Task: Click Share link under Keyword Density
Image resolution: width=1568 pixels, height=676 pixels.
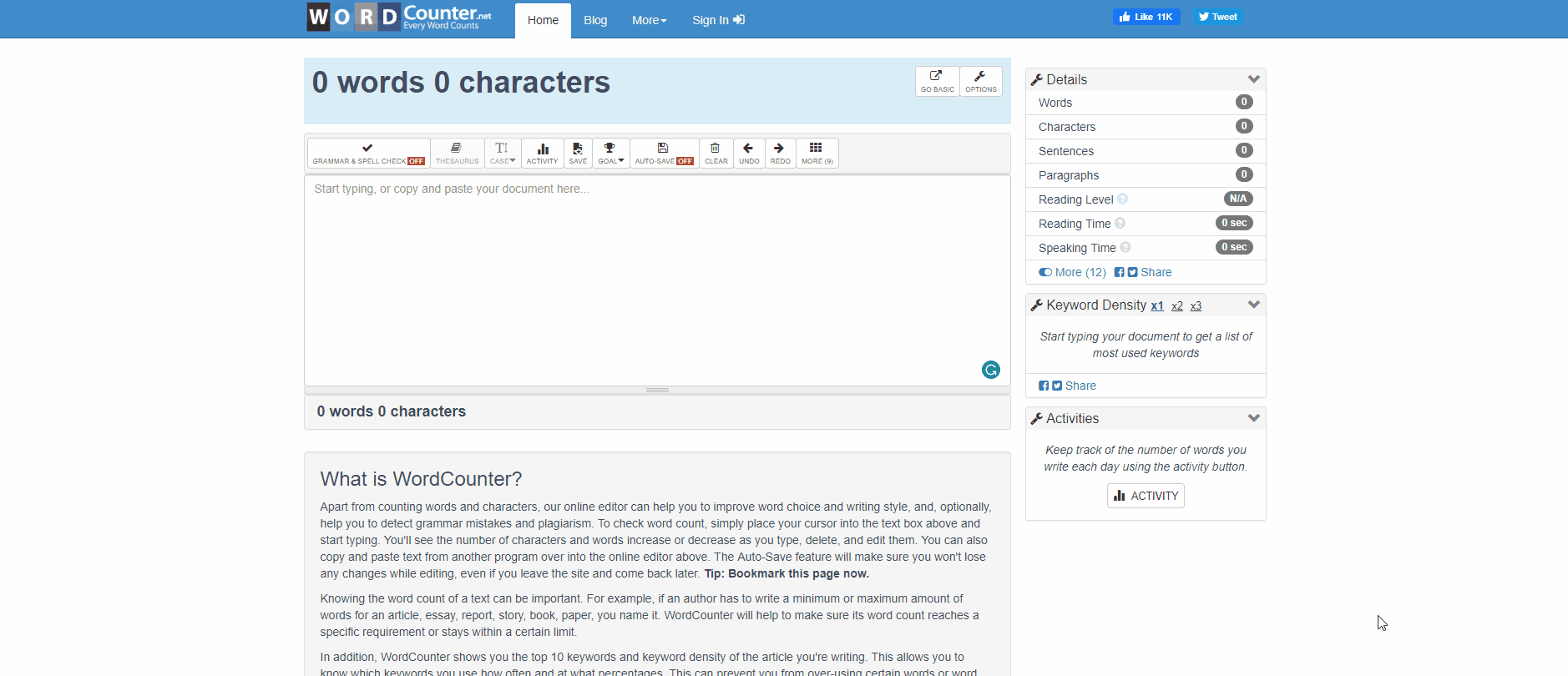Action: point(1080,386)
